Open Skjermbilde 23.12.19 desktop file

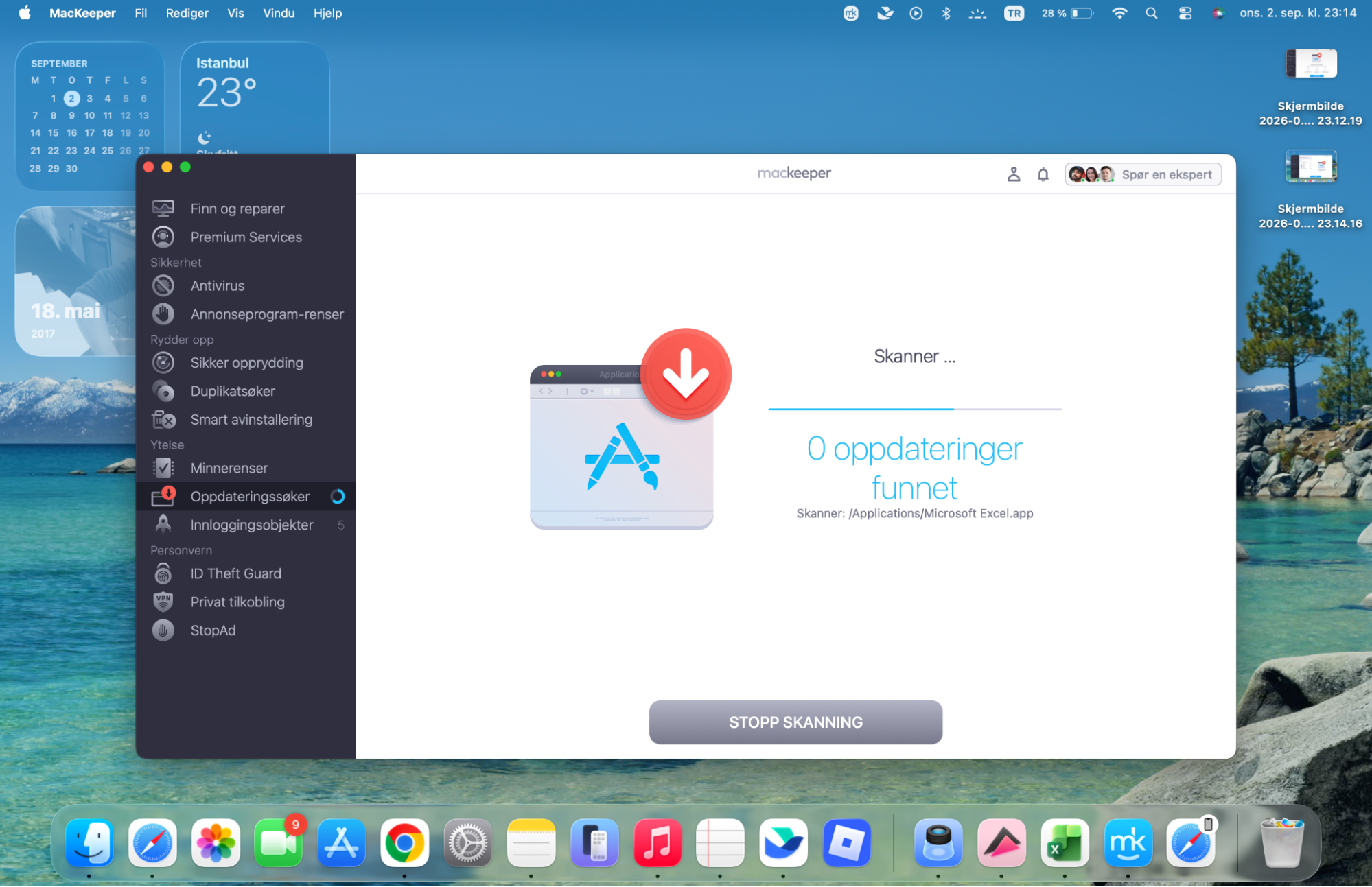(x=1310, y=87)
